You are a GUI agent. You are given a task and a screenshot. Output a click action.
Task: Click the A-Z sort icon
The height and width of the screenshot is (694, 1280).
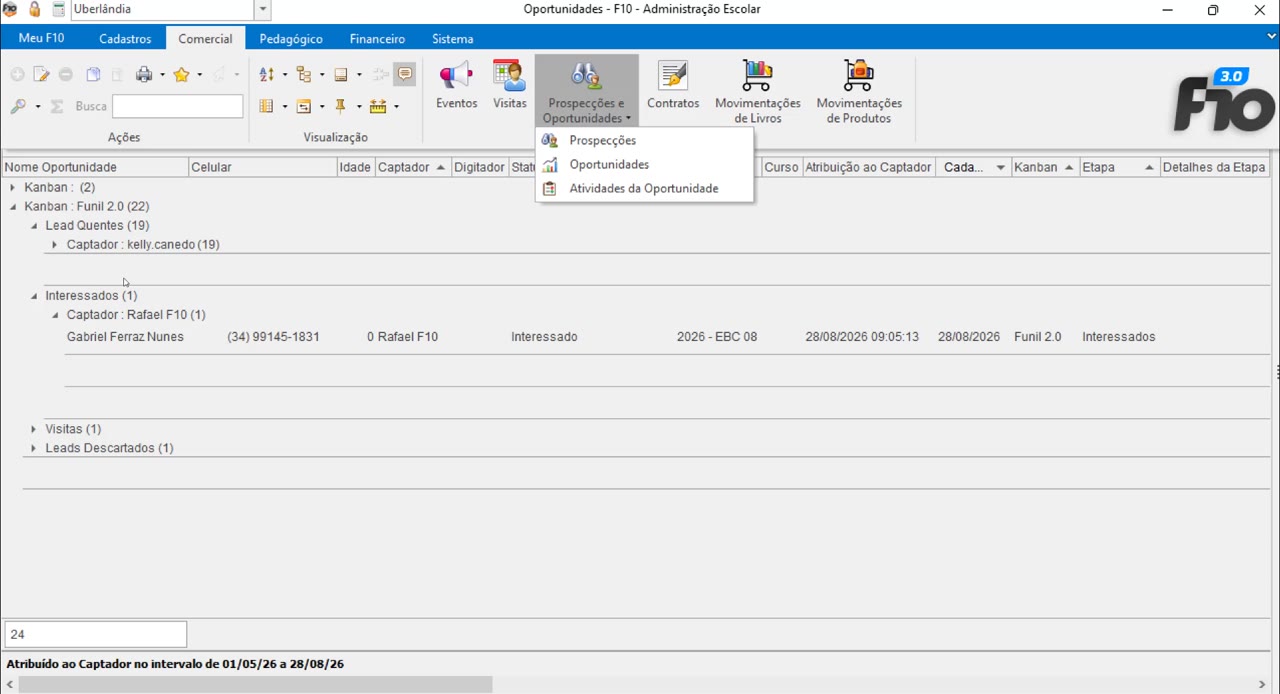(x=267, y=75)
